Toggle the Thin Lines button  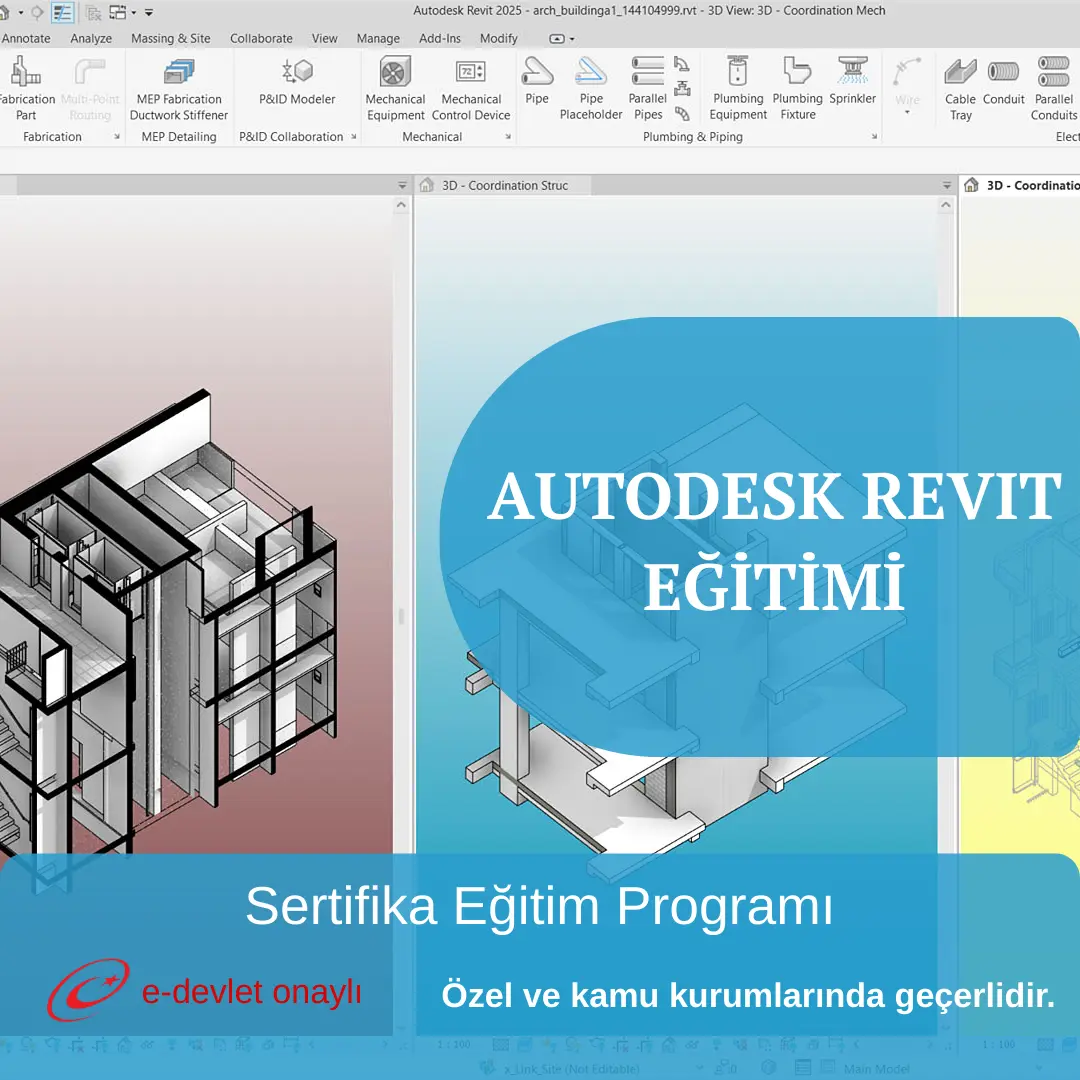[63, 12]
